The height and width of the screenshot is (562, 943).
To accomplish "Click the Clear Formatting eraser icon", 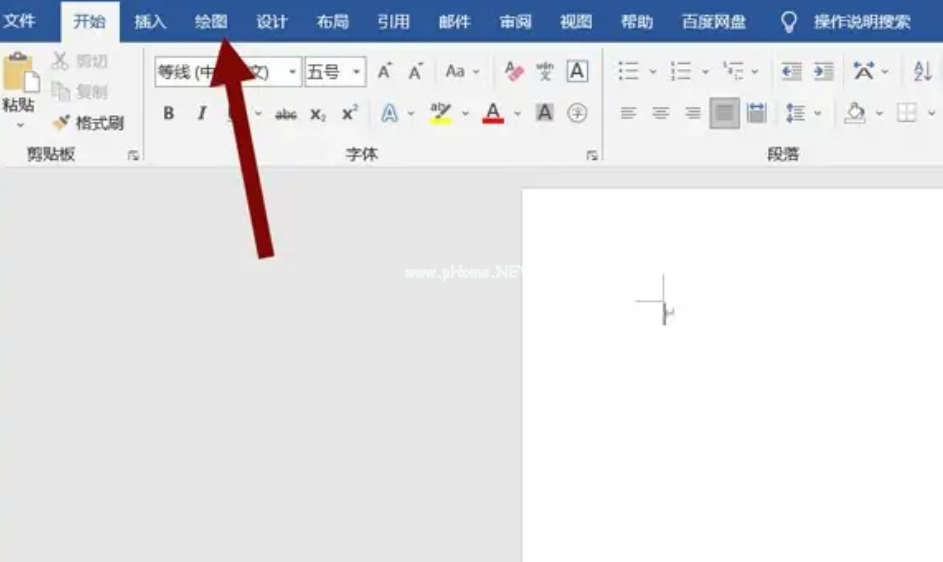I will (514, 71).
